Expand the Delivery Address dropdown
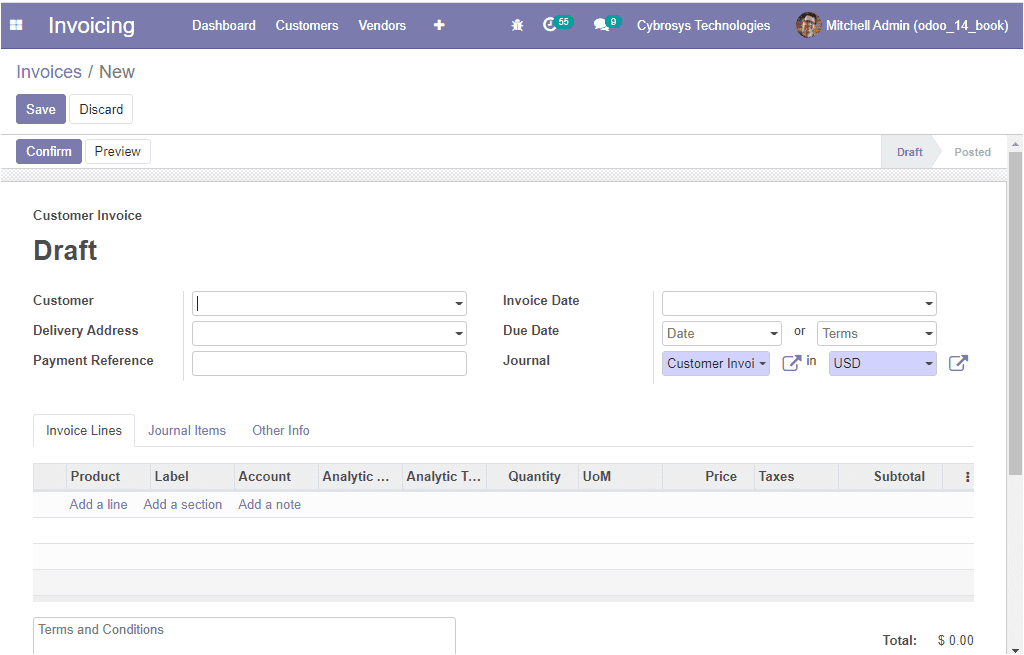This screenshot has height=655, width=1024. tap(459, 334)
